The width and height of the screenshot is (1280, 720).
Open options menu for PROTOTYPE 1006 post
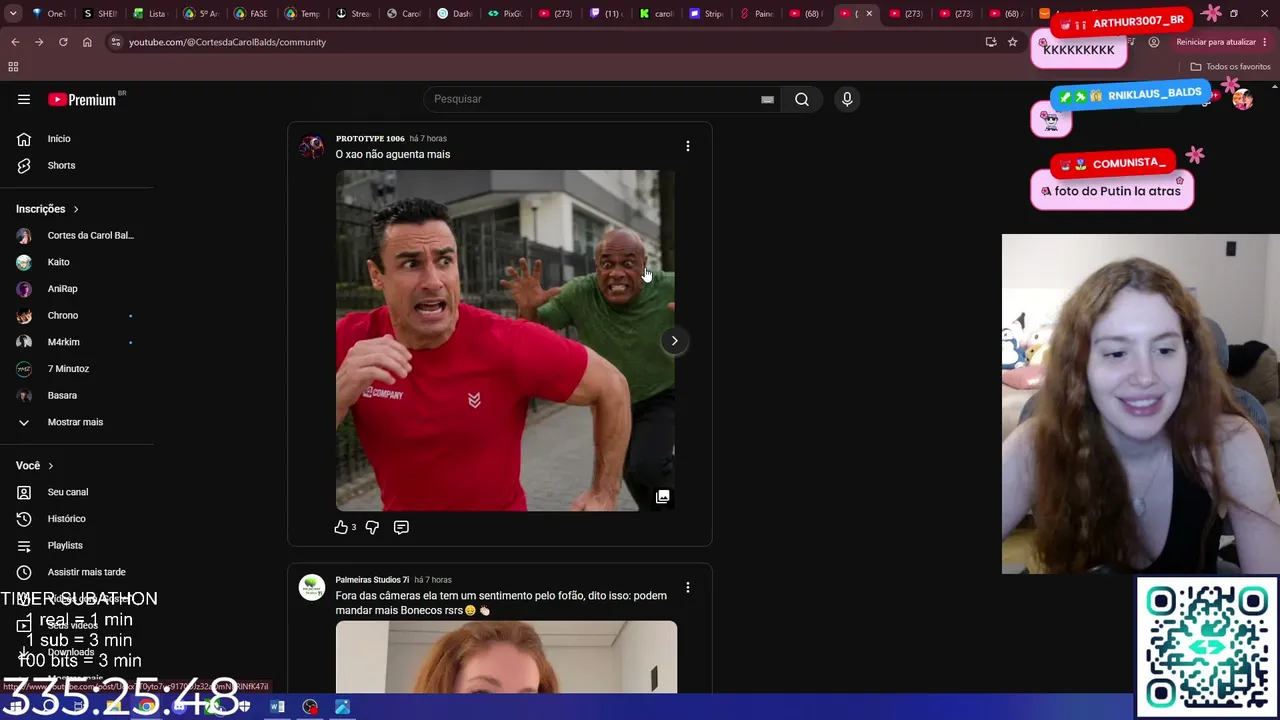[688, 146]
